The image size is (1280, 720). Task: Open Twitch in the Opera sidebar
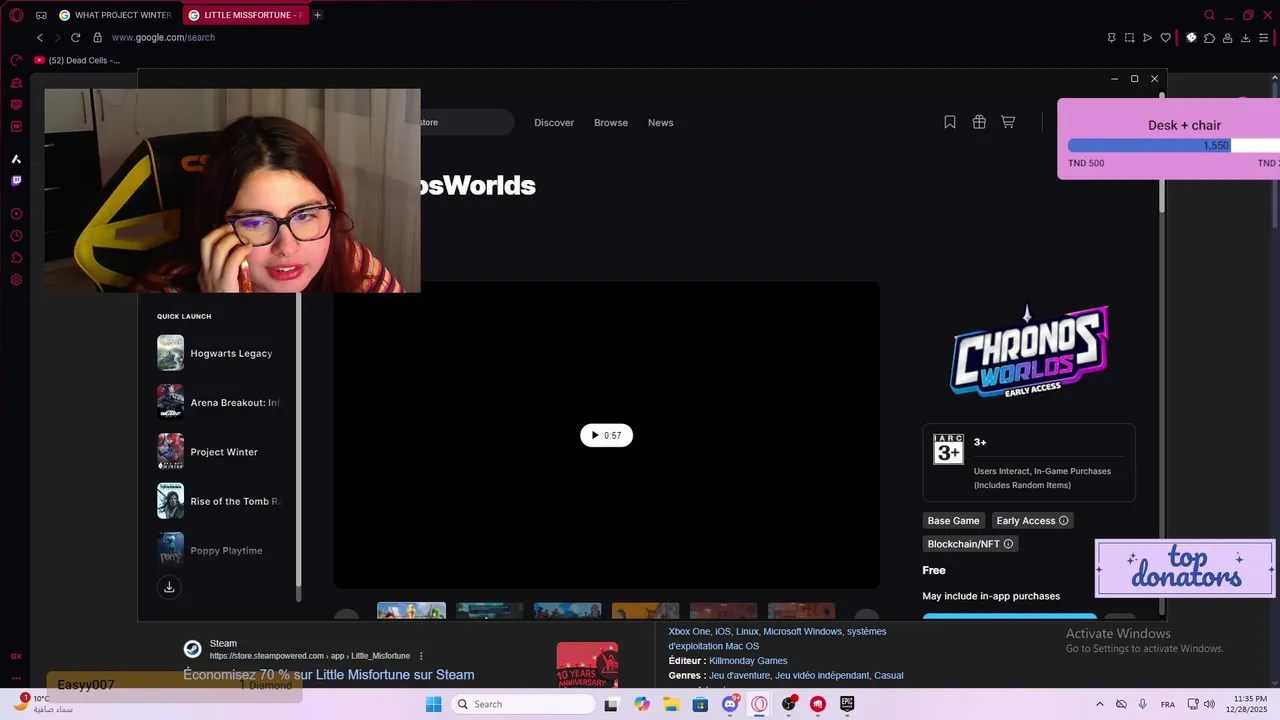point(16,181)
